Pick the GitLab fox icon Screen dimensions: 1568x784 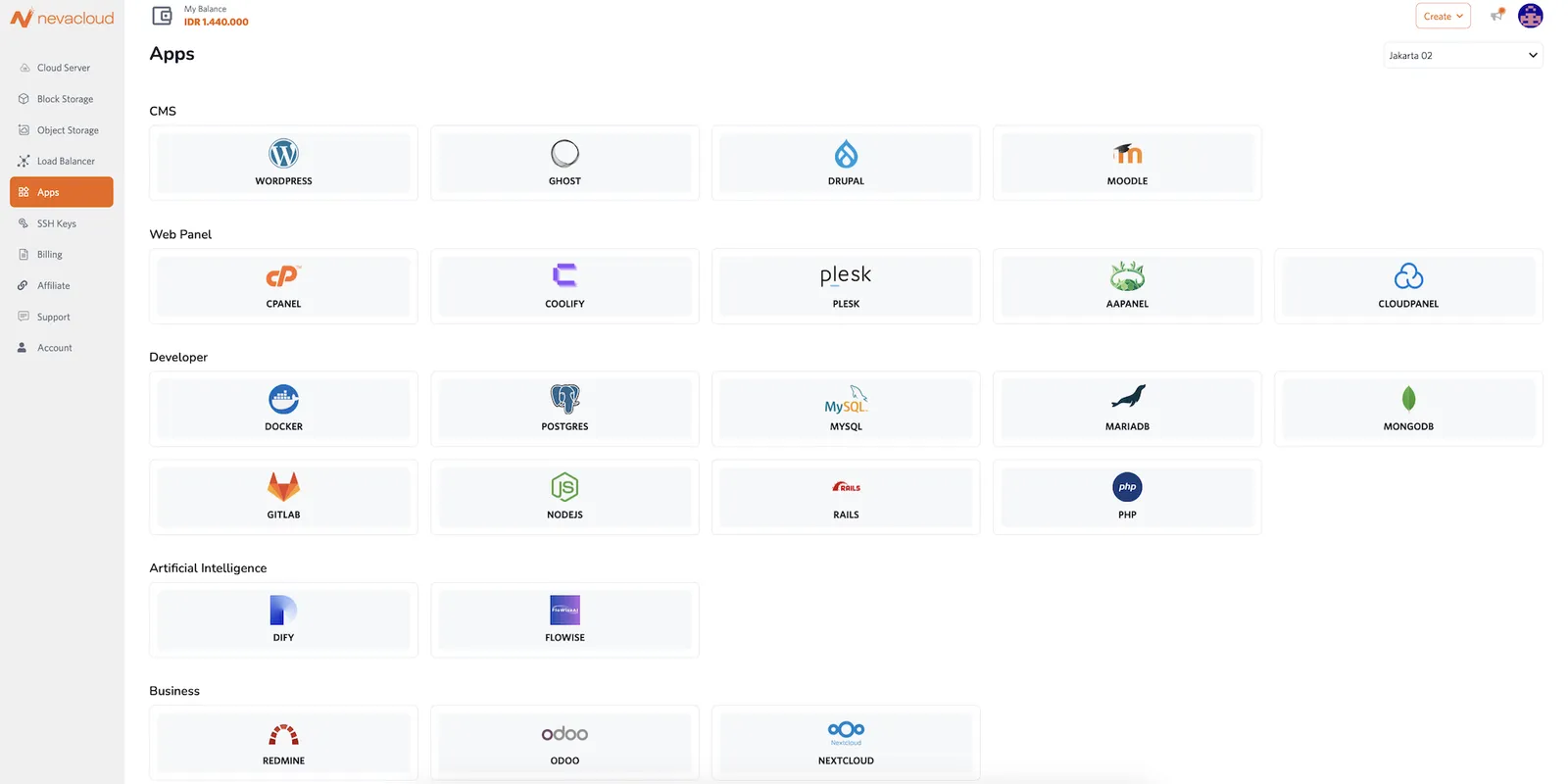tap(283, 487)
